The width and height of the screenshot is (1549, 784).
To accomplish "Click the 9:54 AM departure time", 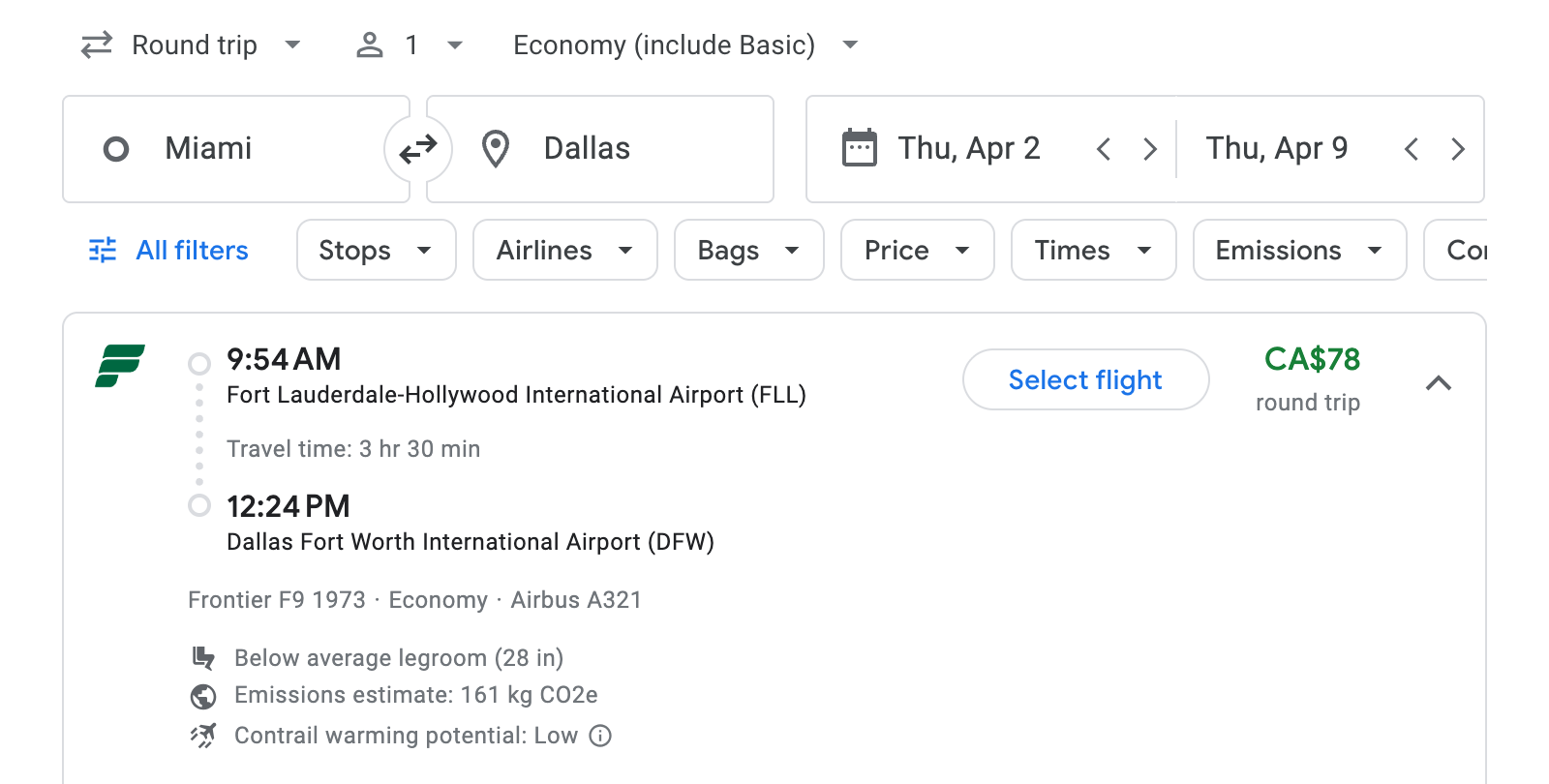I will (x=284, y=359).
